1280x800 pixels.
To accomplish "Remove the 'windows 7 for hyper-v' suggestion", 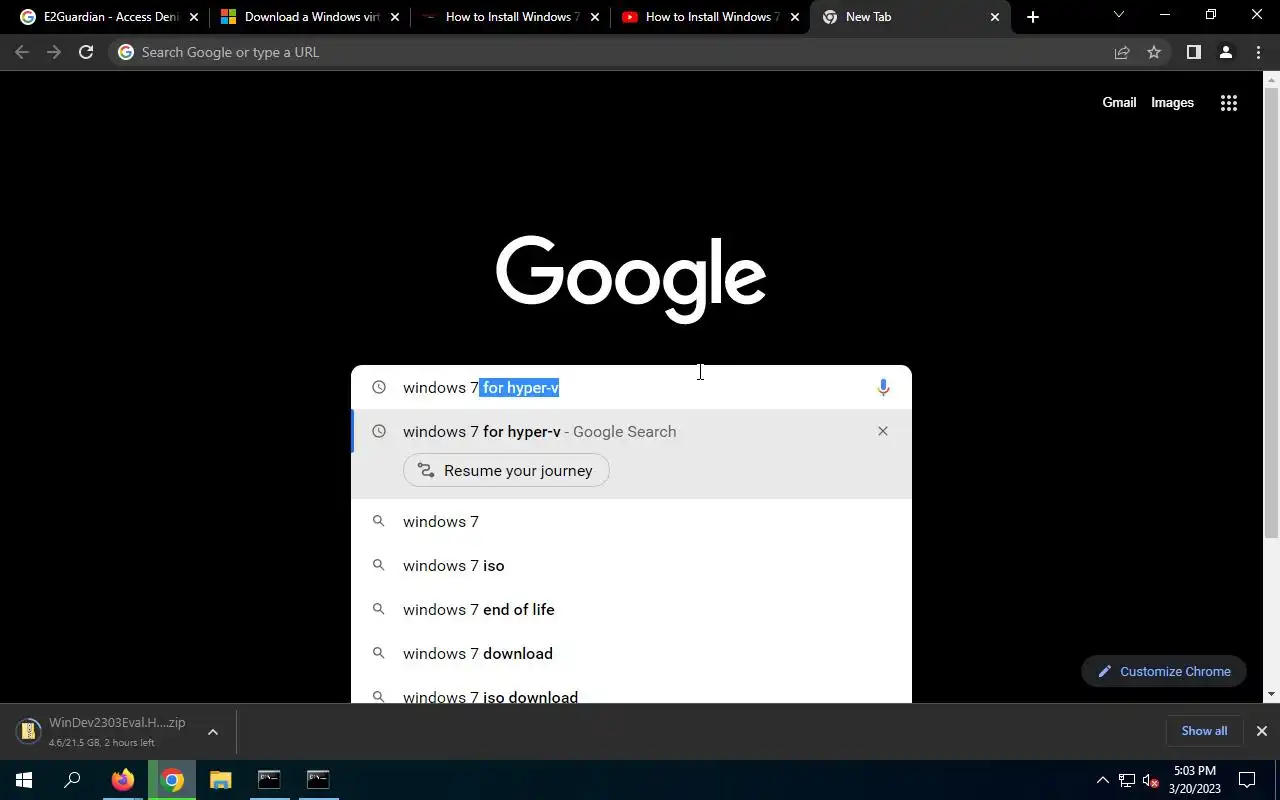I will point(882,431).
